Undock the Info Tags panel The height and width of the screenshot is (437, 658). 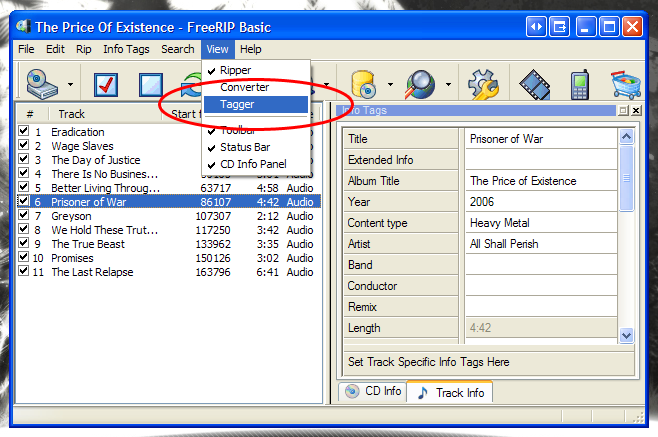(x=623, y=110)
